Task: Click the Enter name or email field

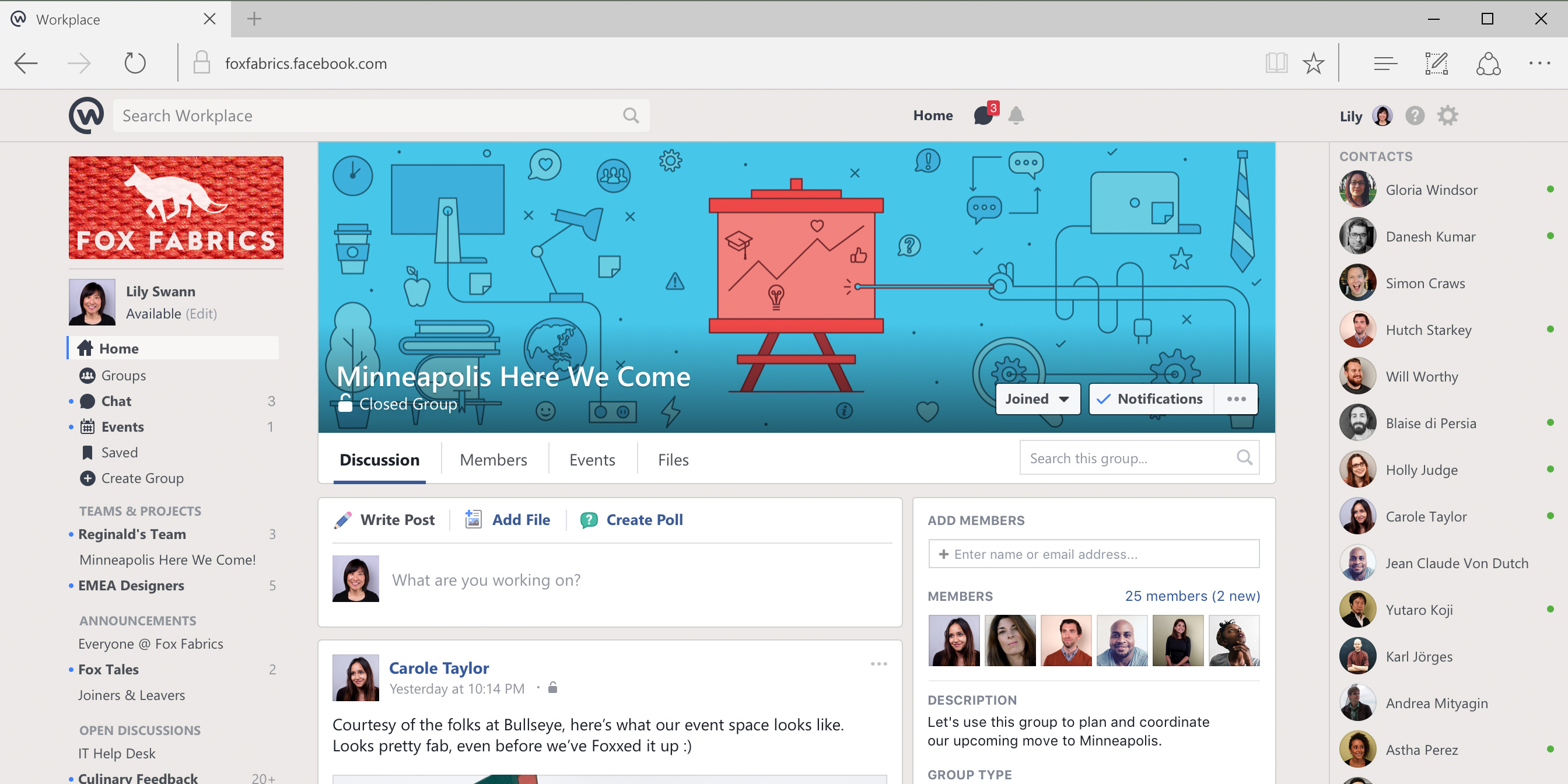Action: pyautogui.click(x=1094, y=554)
